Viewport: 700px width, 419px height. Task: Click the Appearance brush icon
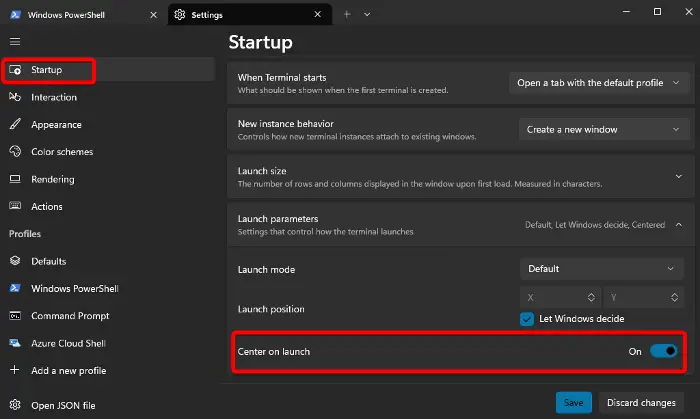point(15,124)
